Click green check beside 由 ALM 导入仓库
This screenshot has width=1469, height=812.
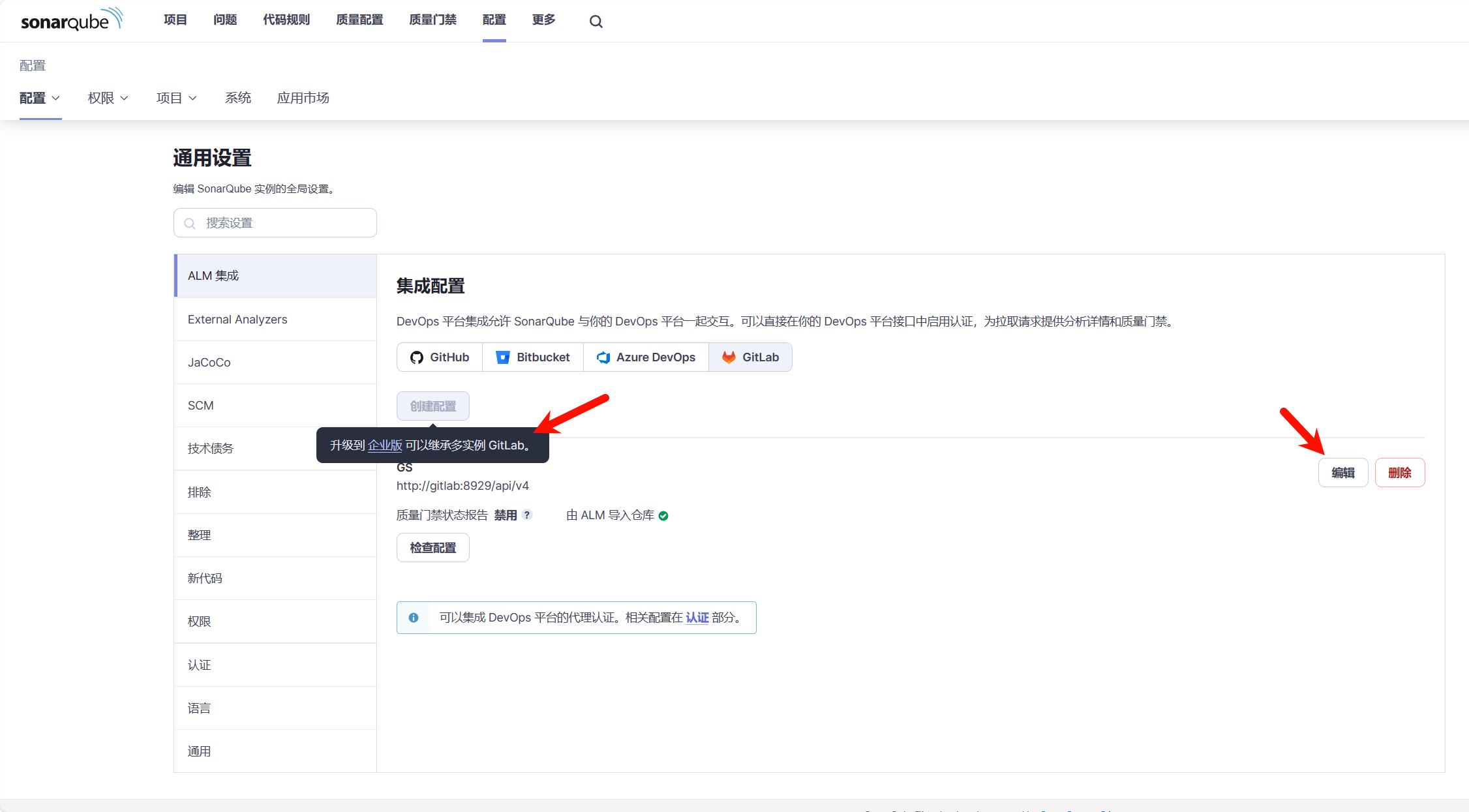coord(663,516)
